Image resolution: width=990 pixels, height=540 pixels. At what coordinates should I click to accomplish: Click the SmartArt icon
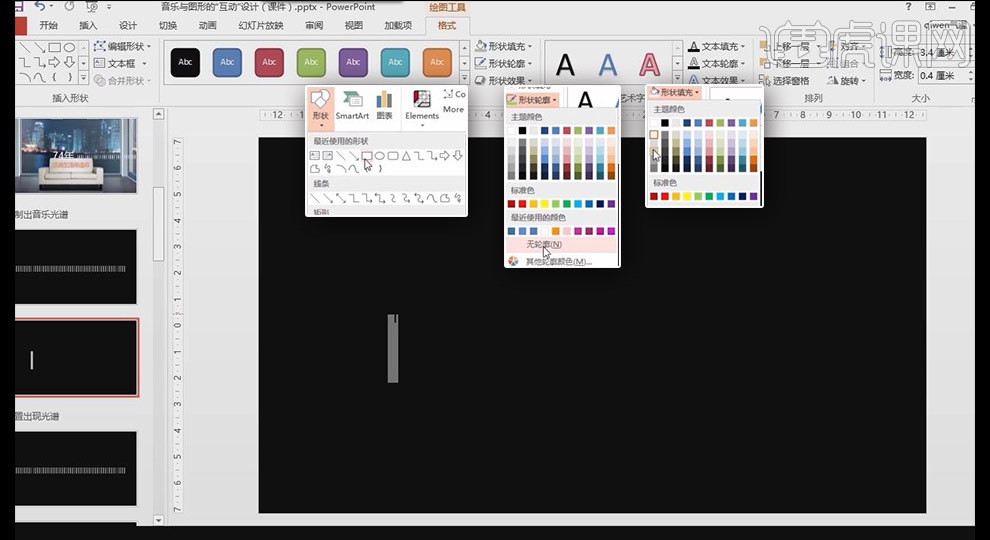pyautogui.click(x=352, y=105)
